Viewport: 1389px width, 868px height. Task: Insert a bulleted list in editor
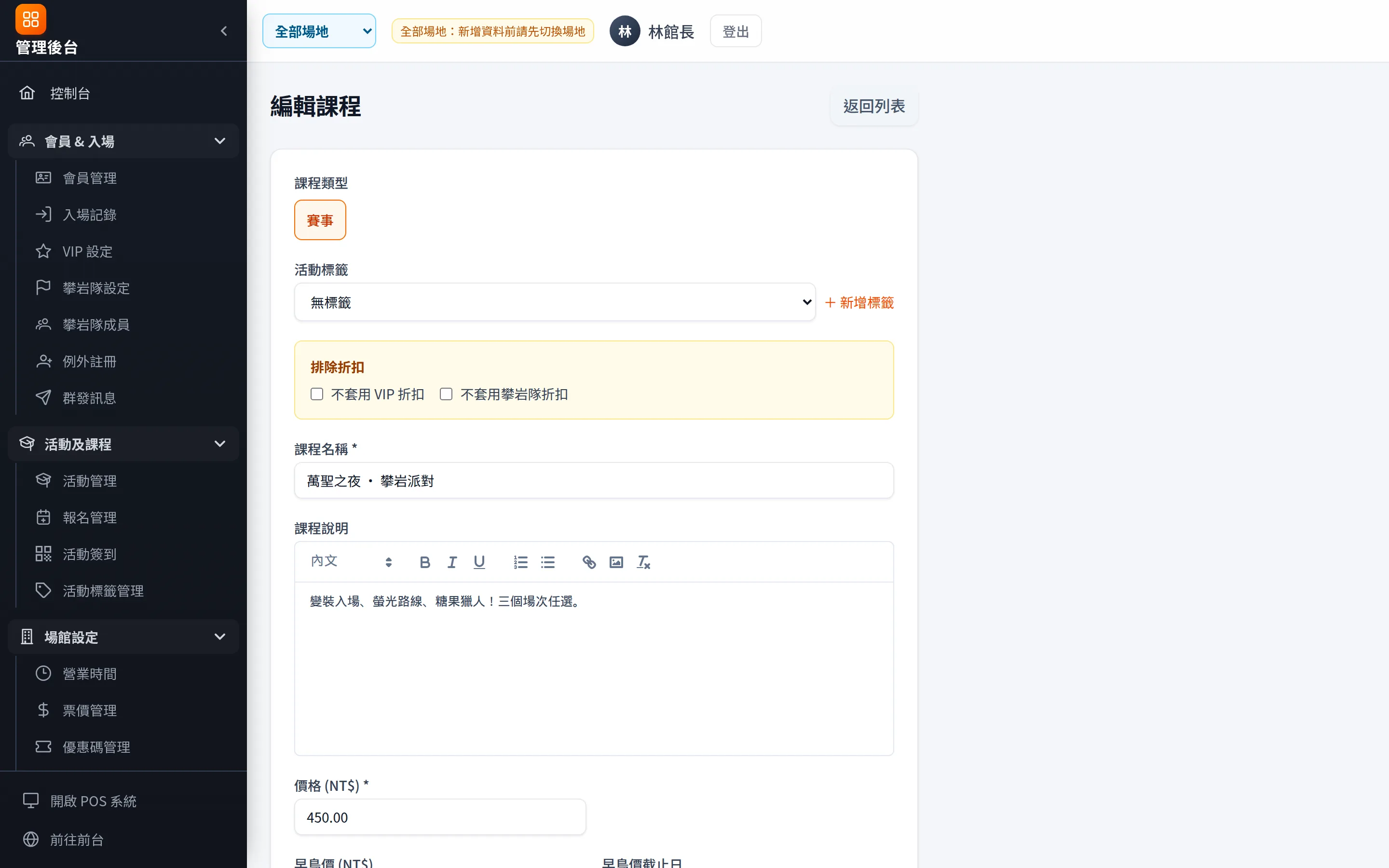547,562
